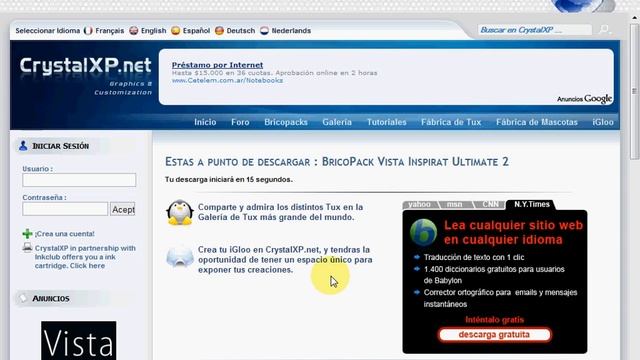The height and width of the screenshot is (360, 640).
Task: Open the Galería de Tux promo text
Action: click(280, 212)
